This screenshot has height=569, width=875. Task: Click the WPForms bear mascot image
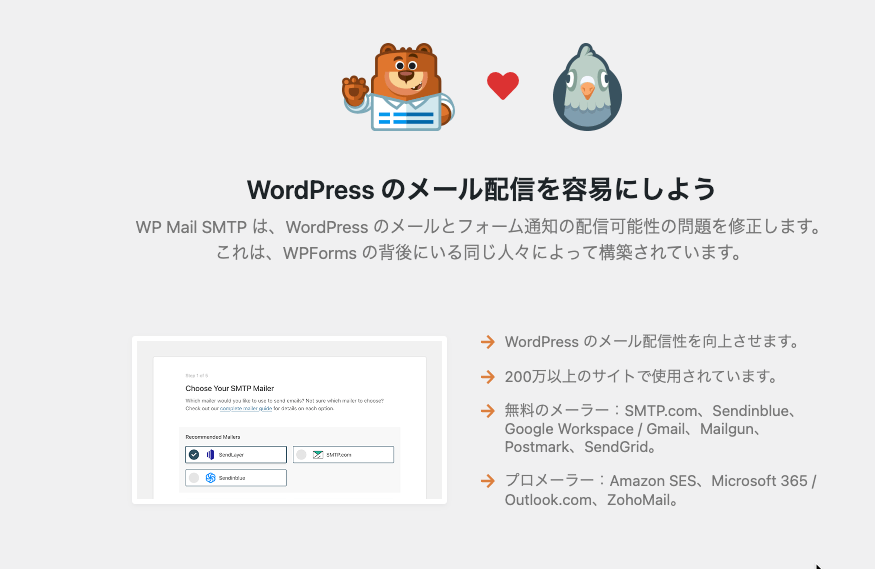[x=398, y=87]
